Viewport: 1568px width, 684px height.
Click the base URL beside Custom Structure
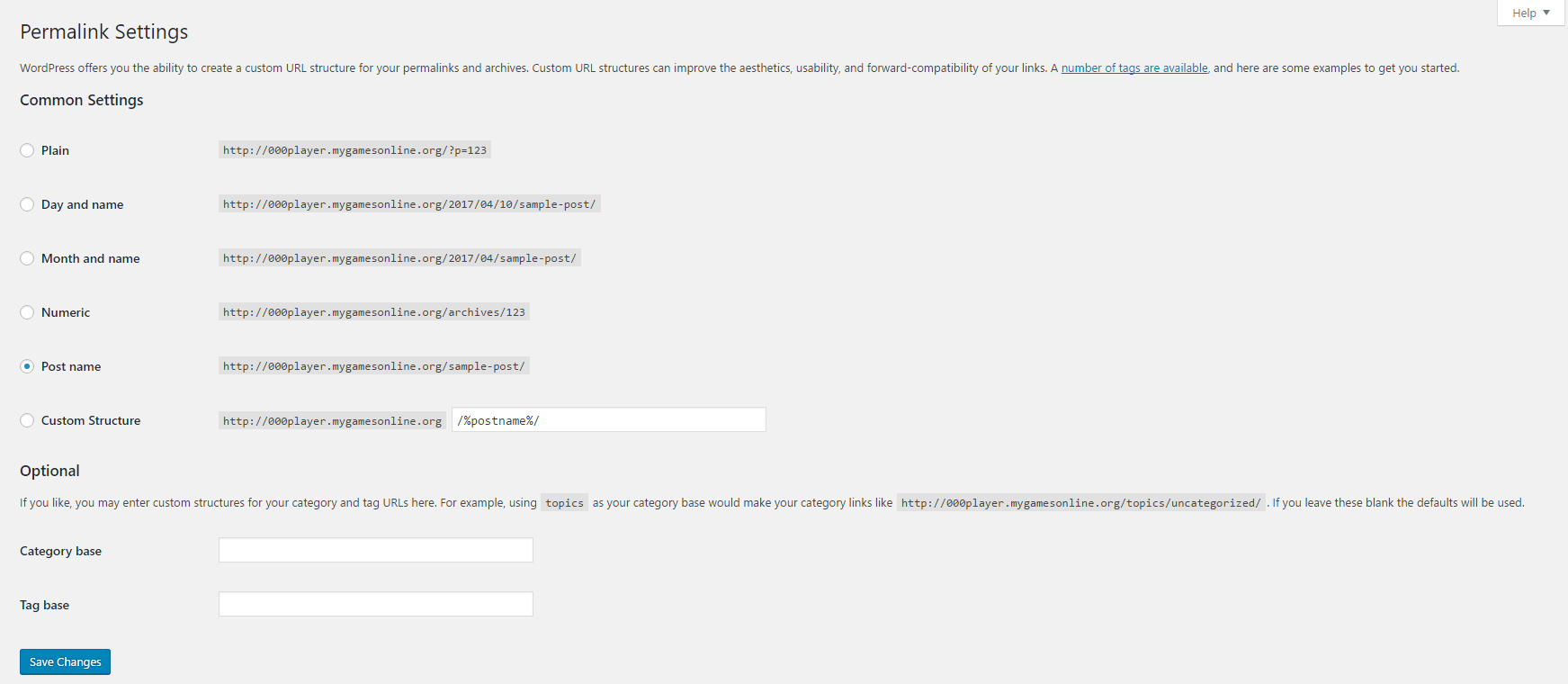[x=332, y=421]
